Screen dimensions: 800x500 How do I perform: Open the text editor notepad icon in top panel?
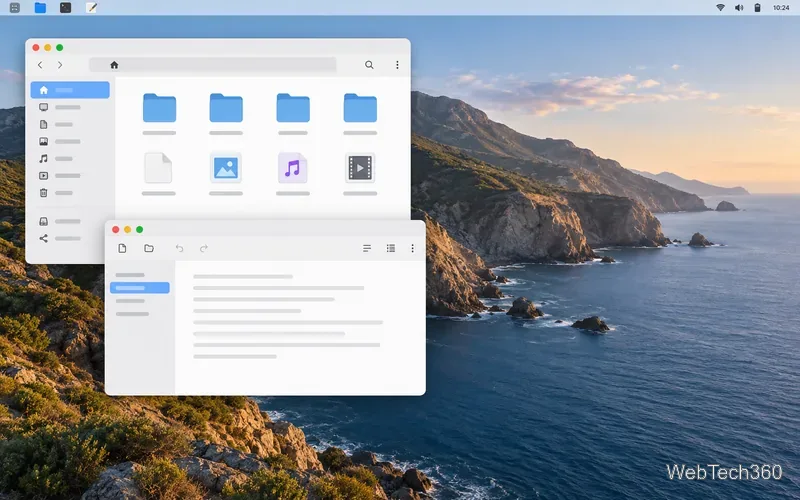pos(91,8)
